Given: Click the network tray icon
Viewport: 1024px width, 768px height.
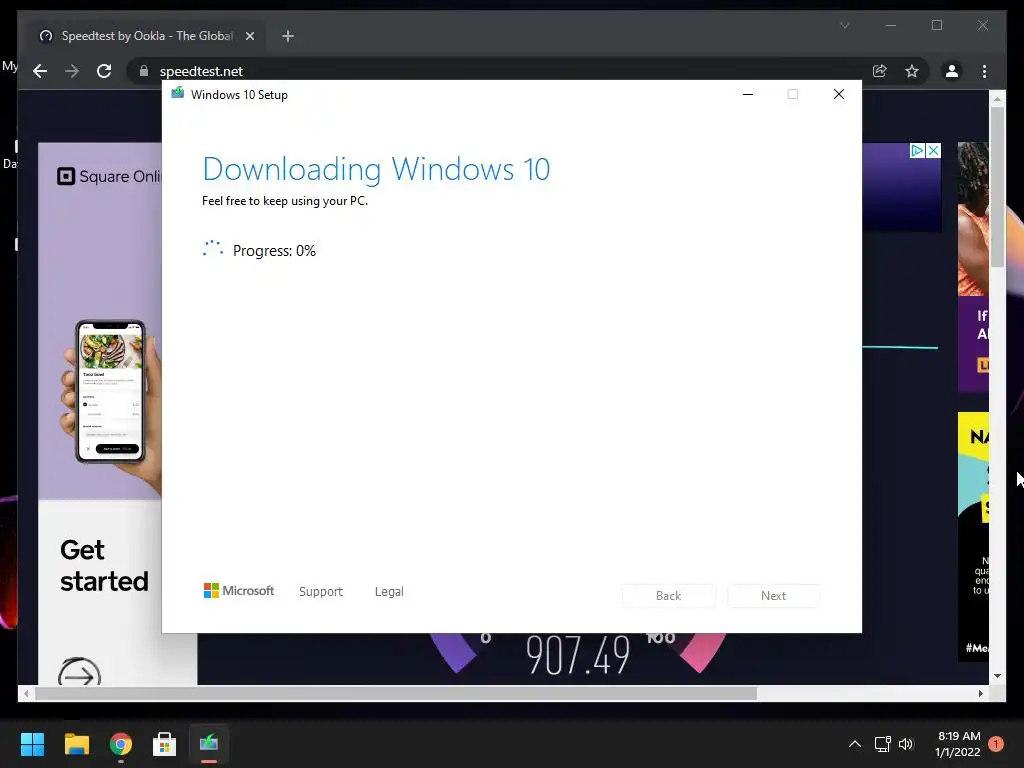Looking at the screenshot, I should click(x=882, y=744).
